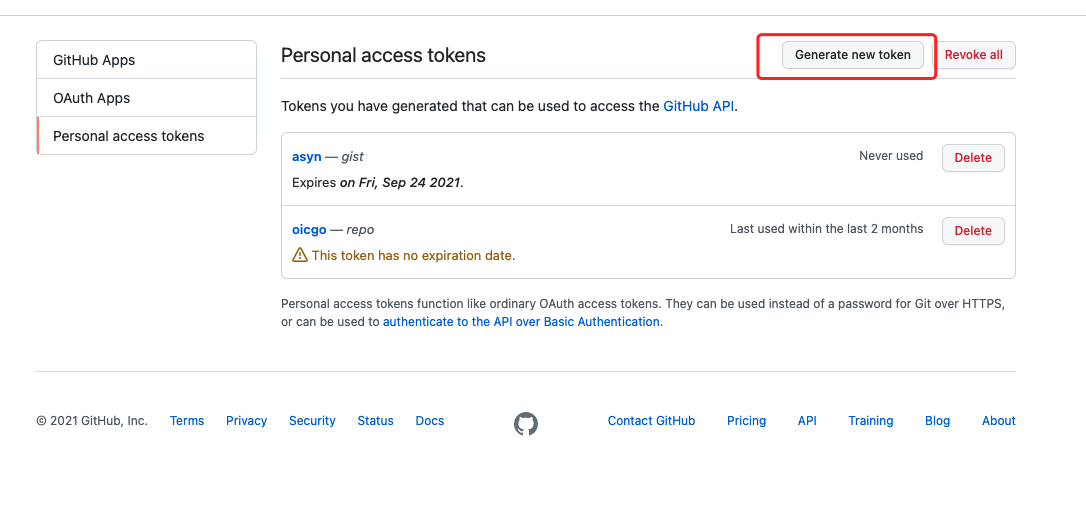Click Contact GitHub in the footer
The height and width of the screenshot is (521, 1086).
(651, 421)
